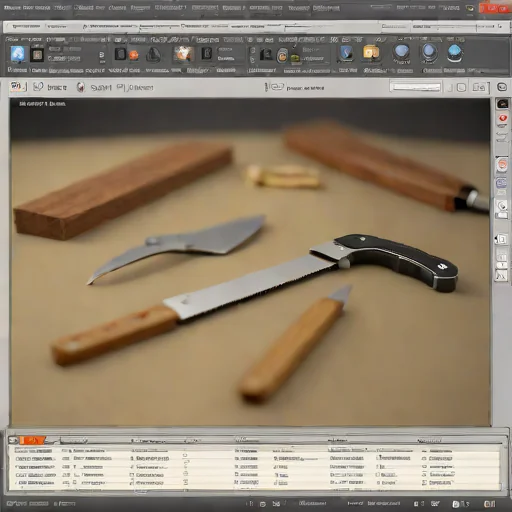
Task: Click the rounded dark icon at the secondary toolbar's end
Action: (502, 87)
